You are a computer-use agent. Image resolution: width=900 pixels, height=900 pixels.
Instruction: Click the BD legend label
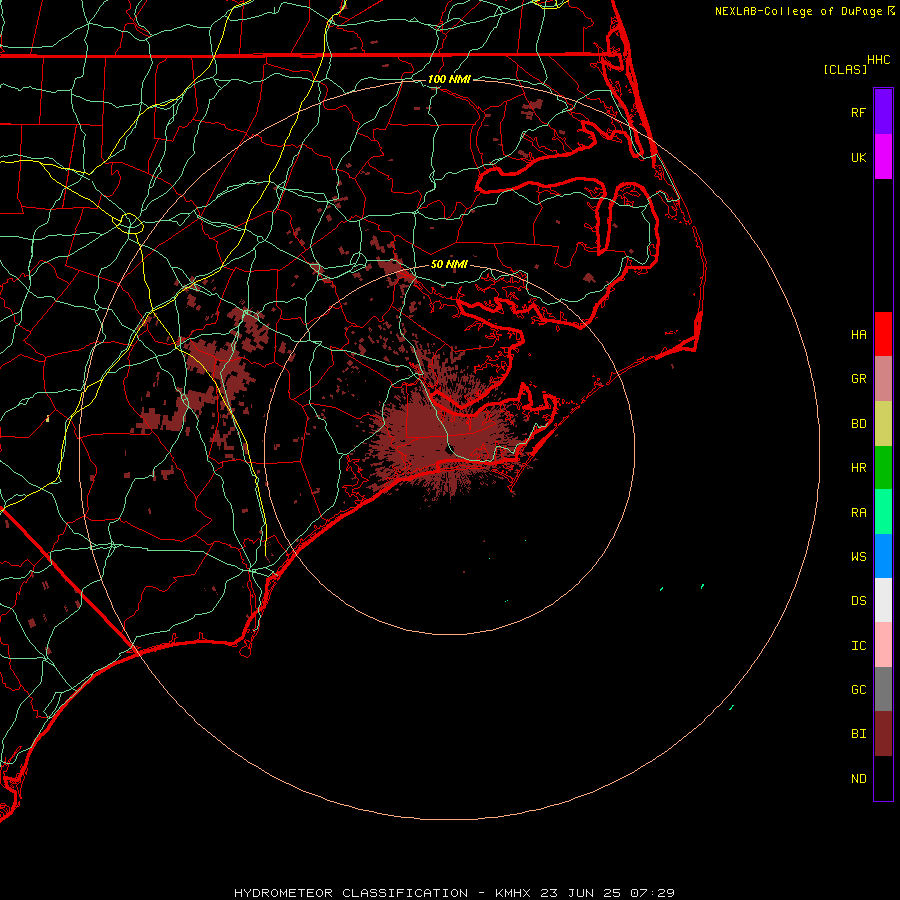pyautogui.click(x=858, y=424)
